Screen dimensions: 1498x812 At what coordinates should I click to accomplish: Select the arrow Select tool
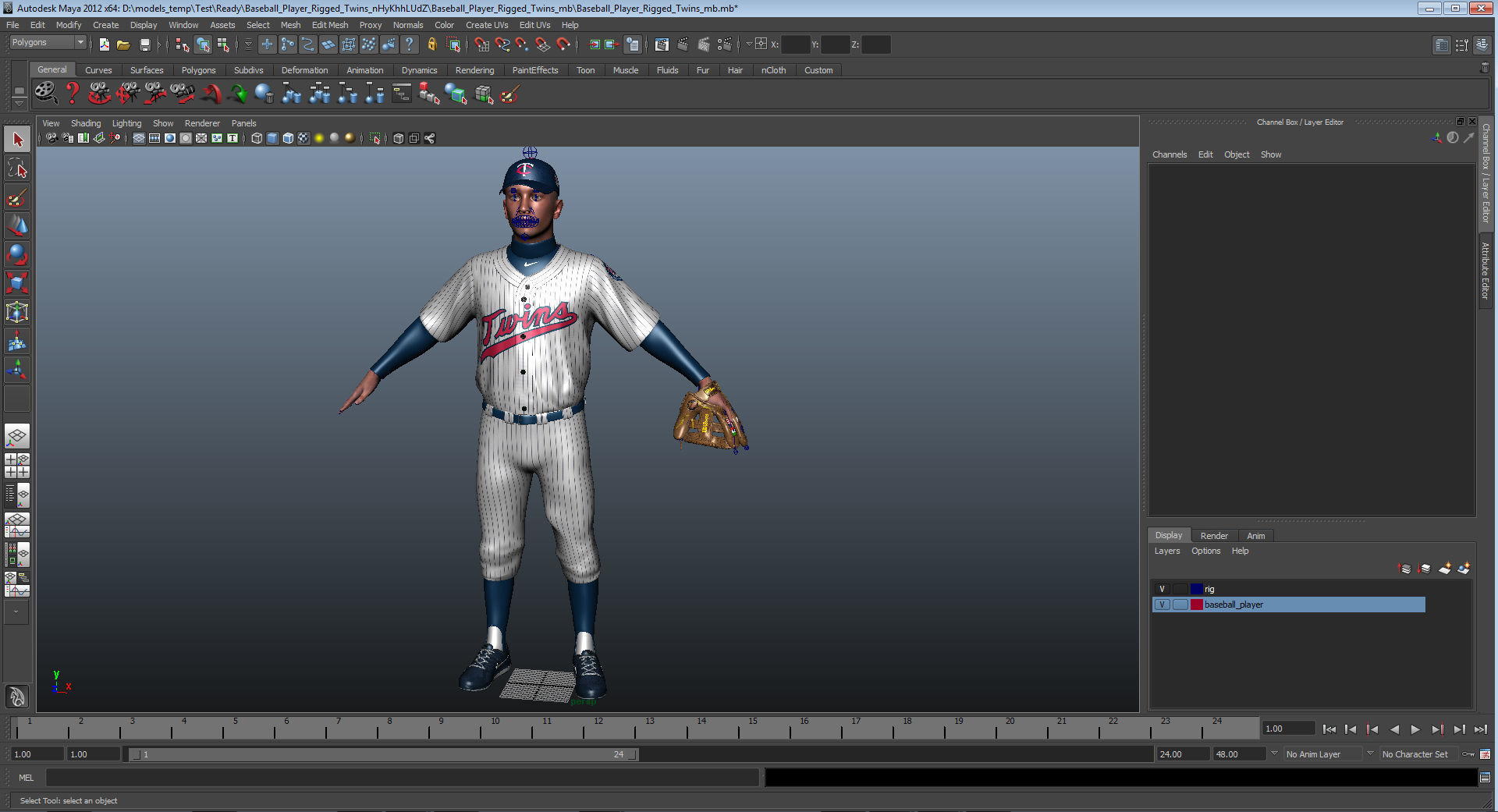[x=17, y=140]
